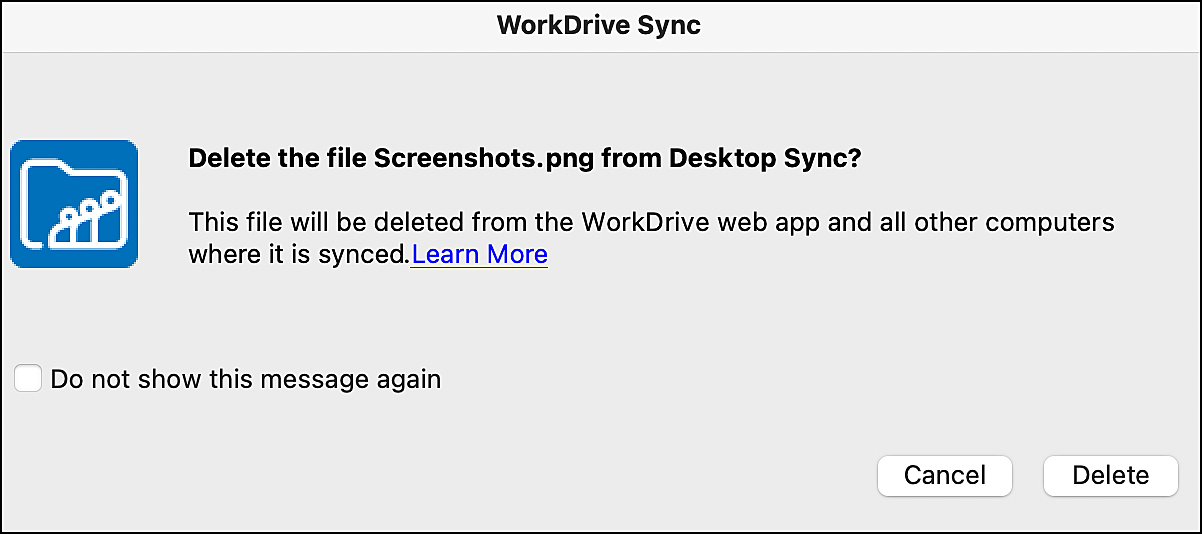Open the Learn More link
Image resolution: width=1202 pixels, height=534 pixels.
pyautogui.click(x=479, y=254)
